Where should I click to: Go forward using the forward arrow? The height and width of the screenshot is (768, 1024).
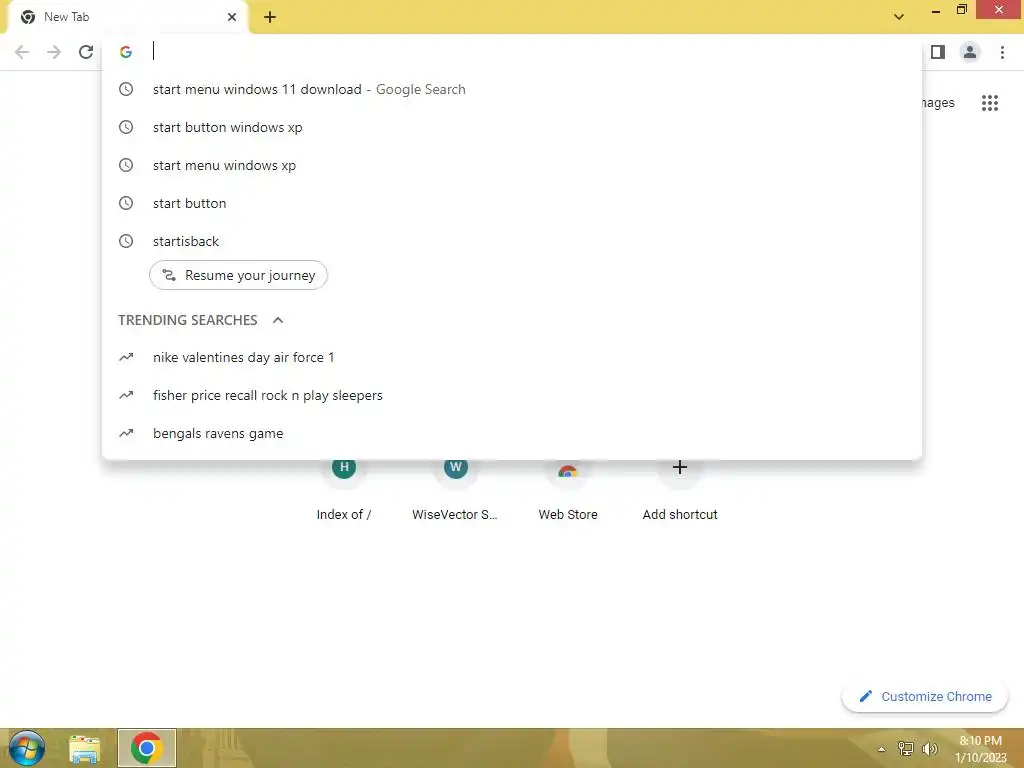(54, 52)
